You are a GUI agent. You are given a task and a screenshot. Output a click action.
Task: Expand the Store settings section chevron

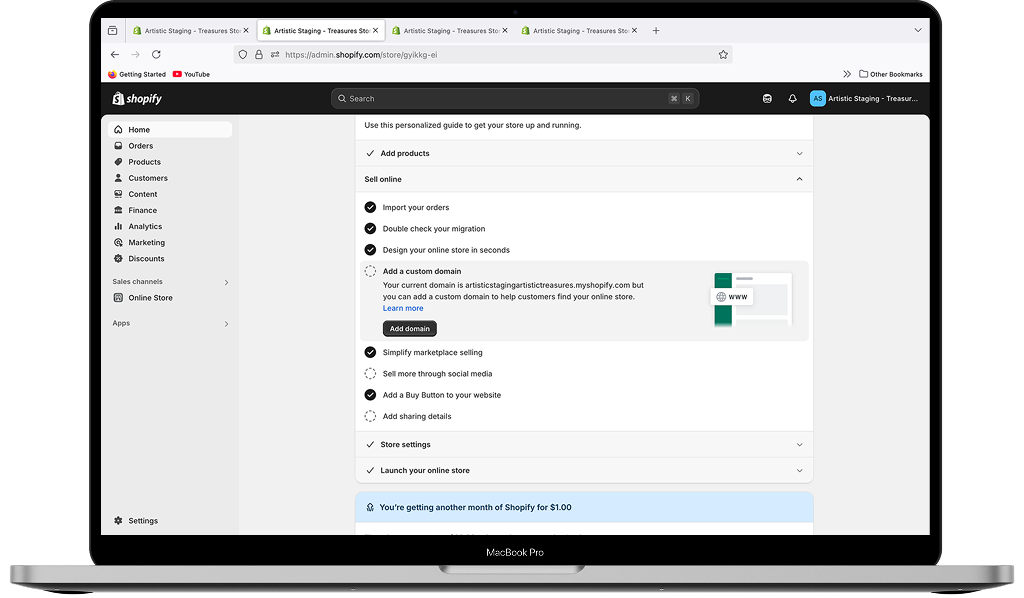click(799, 445)
